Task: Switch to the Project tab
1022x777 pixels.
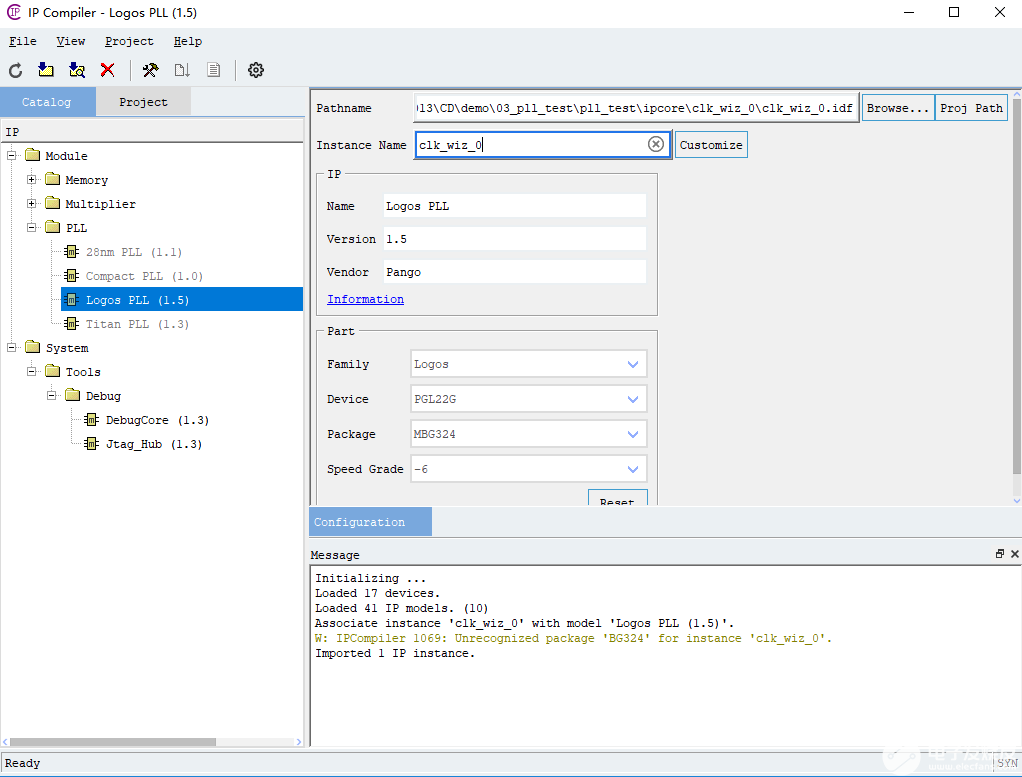Action: (x=143, y=102)
